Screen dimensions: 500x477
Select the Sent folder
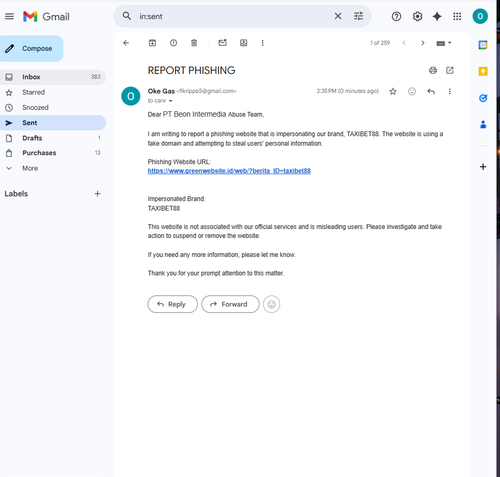[x=53, y=123]
